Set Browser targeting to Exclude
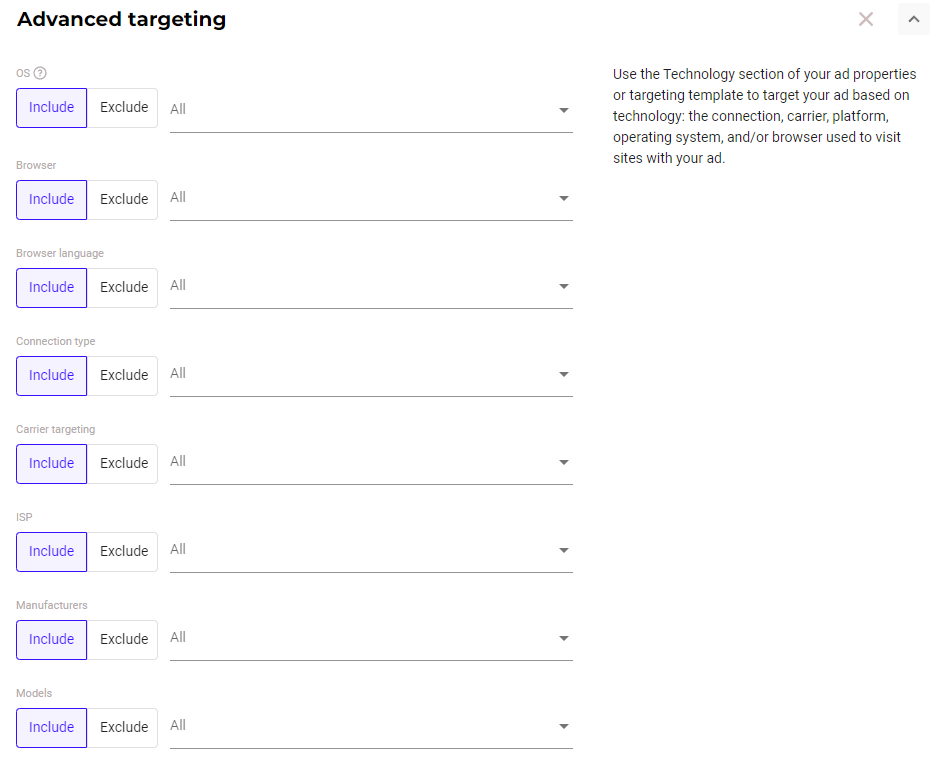This screenshot has width=935, height=758. tap(124, 200)
